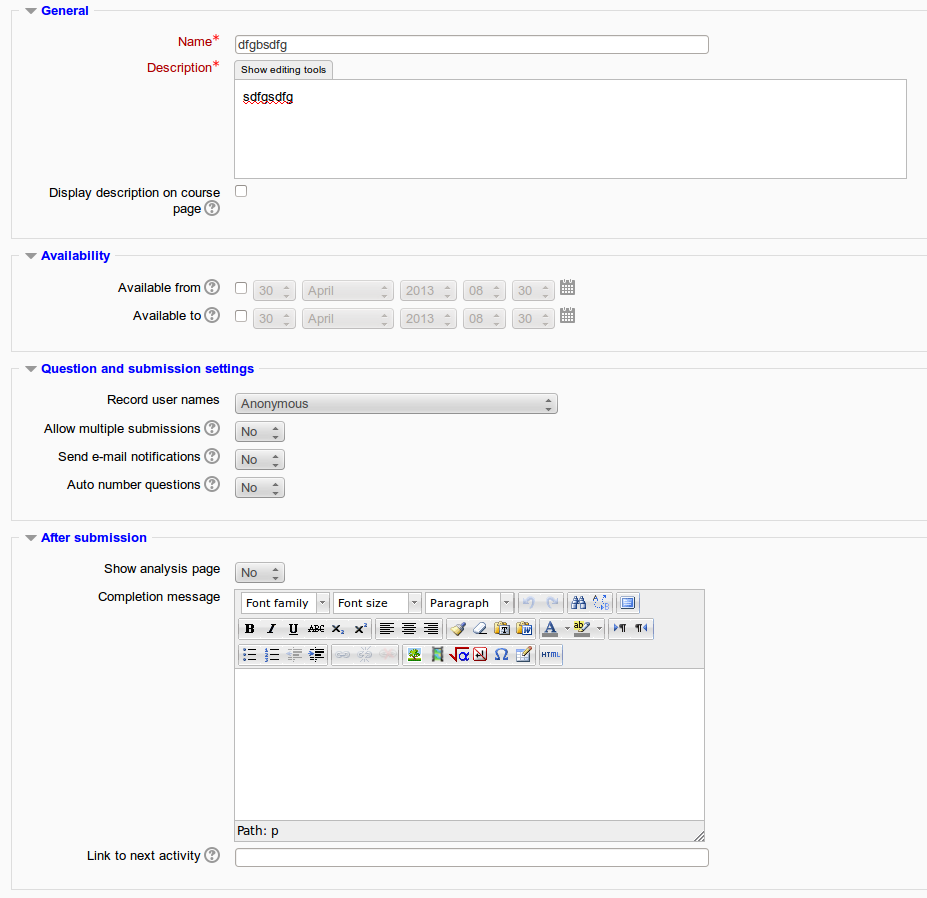
Task: Open help for Display description on course page
Action: click(212, 208)
